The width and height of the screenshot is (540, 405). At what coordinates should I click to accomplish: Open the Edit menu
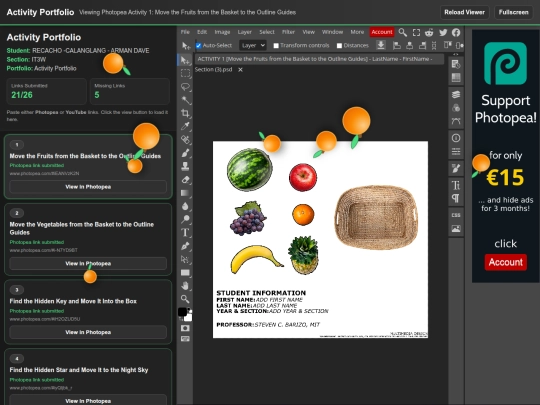(x=202, y=32)
